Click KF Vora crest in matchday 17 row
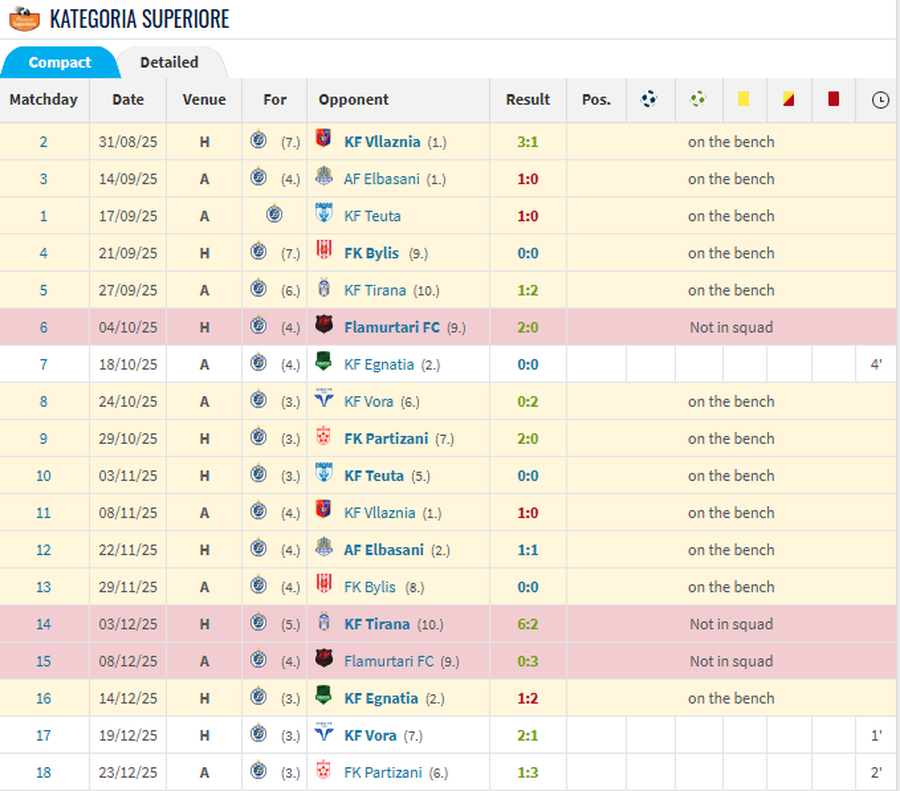The width and height of the screenshot is (900, 791). click(x=324, y=734)
